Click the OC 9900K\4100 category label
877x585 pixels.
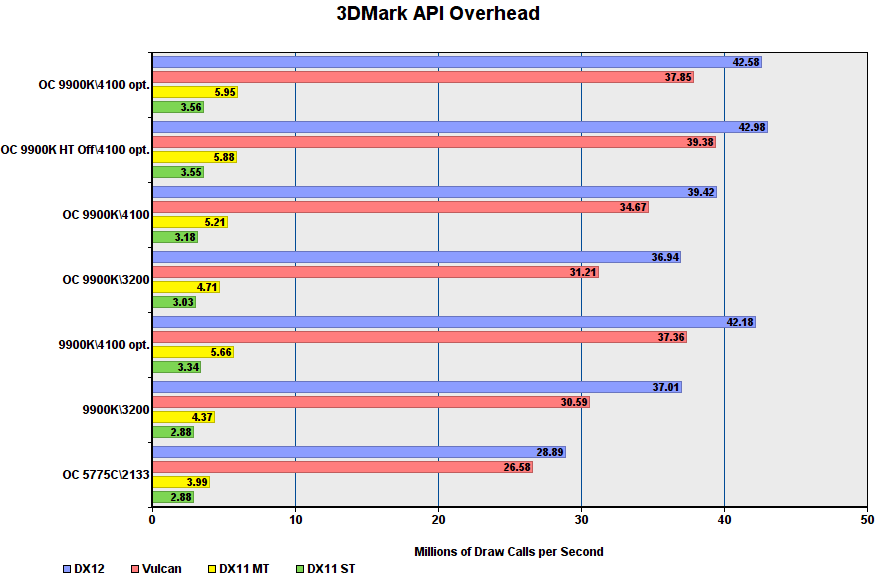click(x=106, y=215)
